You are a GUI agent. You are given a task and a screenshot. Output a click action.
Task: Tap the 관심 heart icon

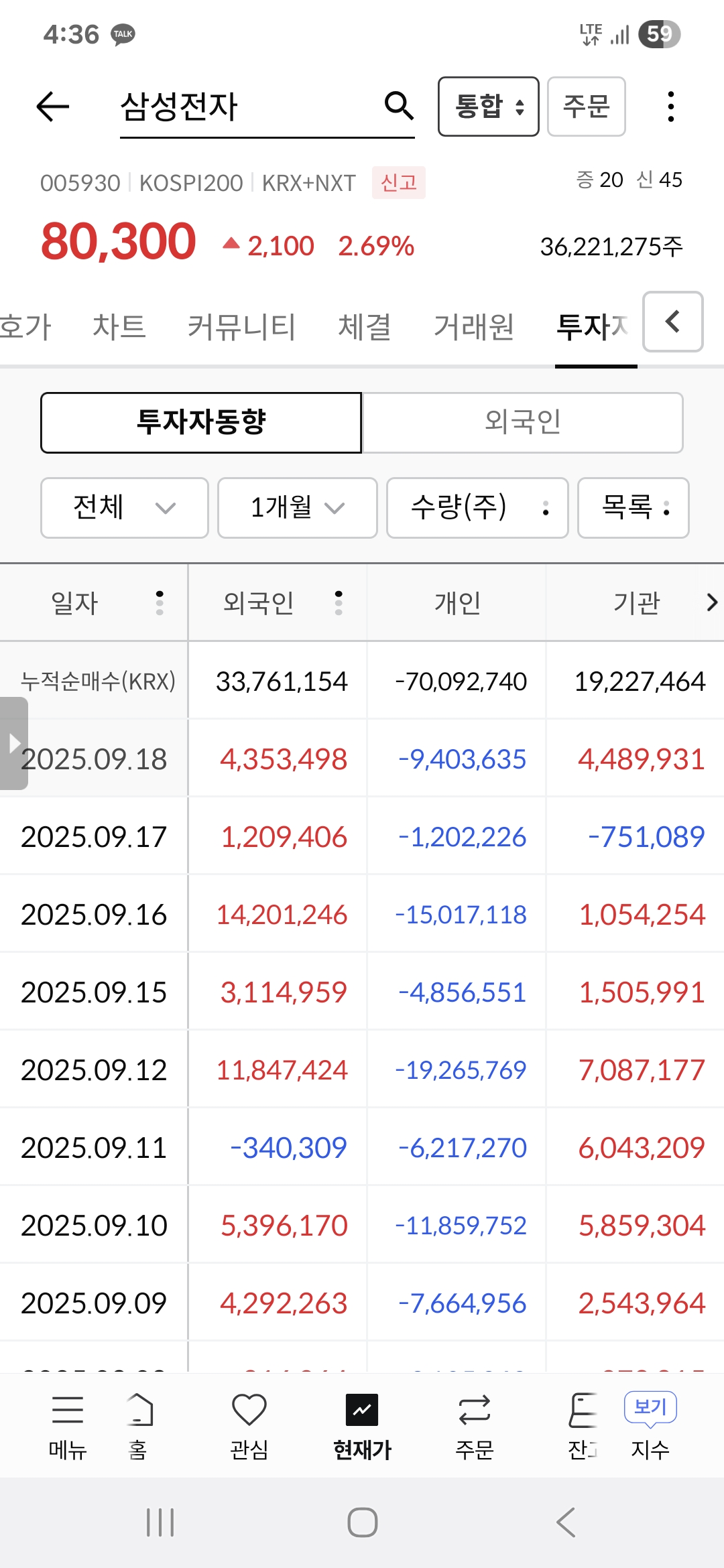[x=249, y=1410]
